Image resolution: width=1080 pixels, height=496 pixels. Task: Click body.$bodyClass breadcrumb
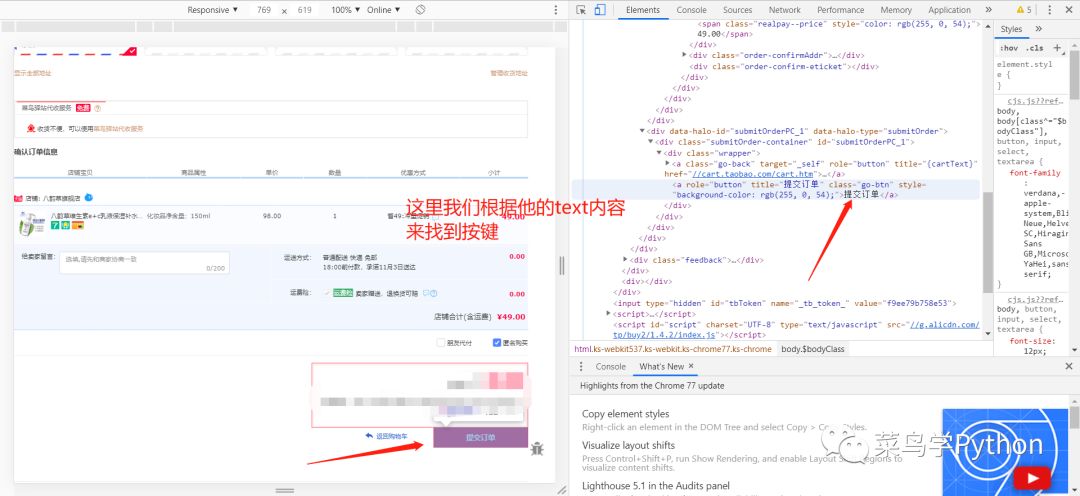813,349
